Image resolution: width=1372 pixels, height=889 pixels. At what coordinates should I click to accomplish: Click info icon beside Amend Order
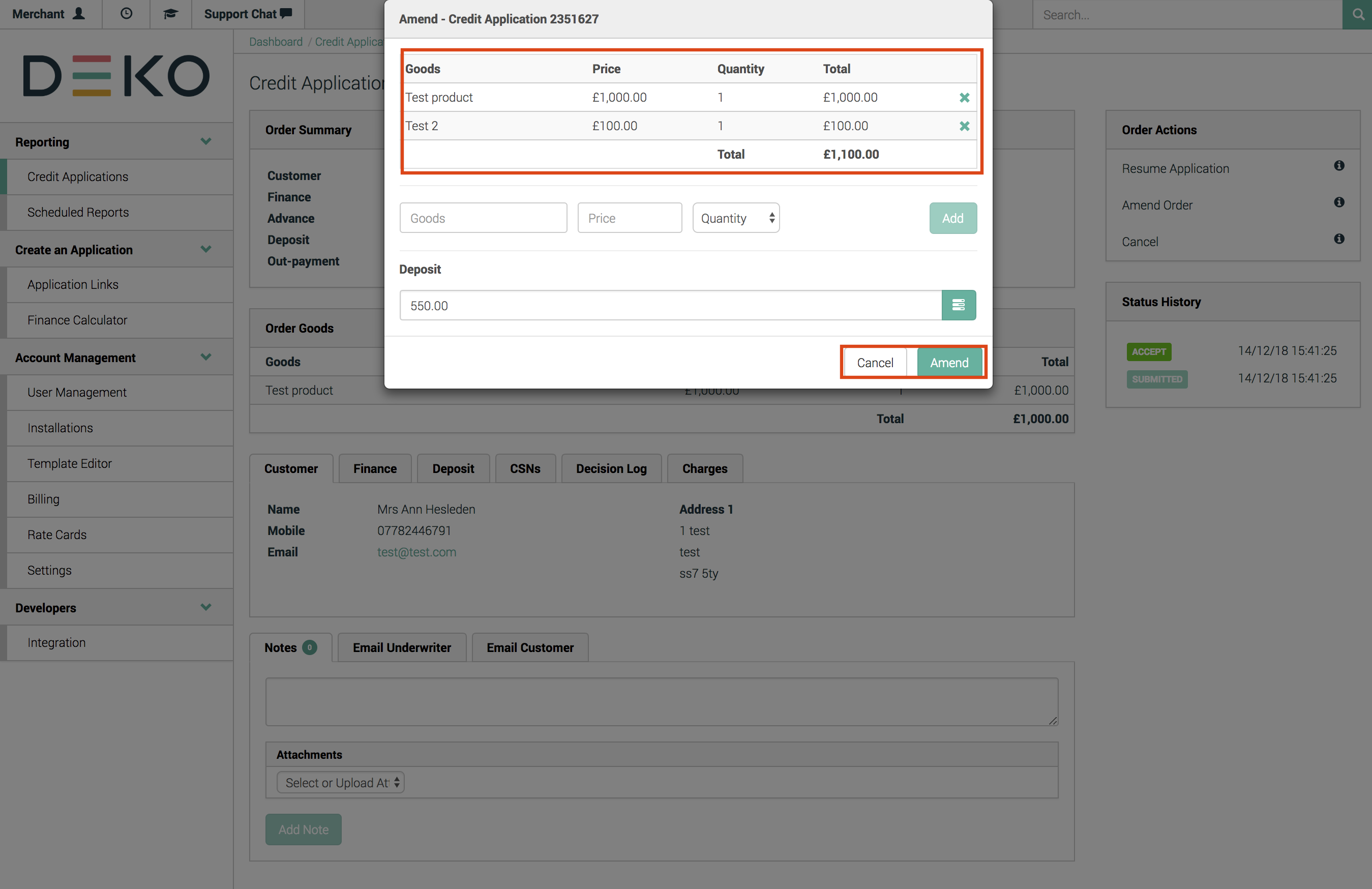(1338, 202)
